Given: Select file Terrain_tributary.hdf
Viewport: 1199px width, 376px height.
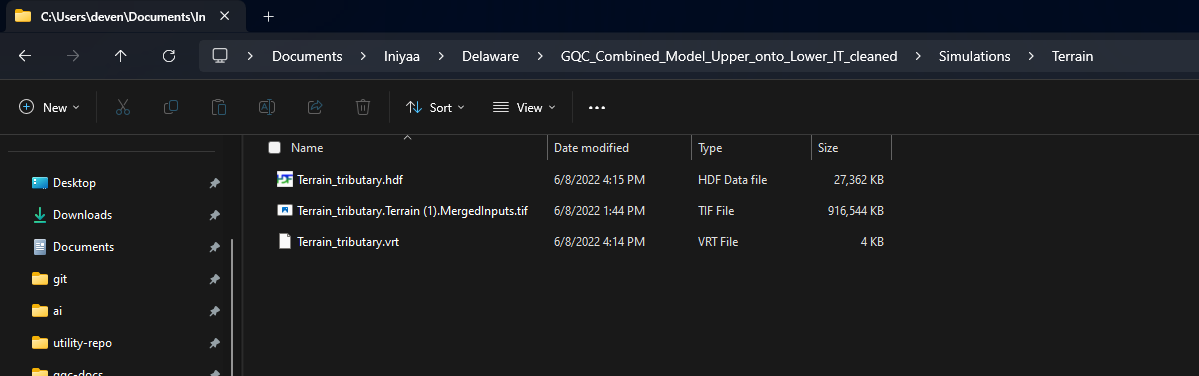Looking at the screenshot, I should 350,180.
